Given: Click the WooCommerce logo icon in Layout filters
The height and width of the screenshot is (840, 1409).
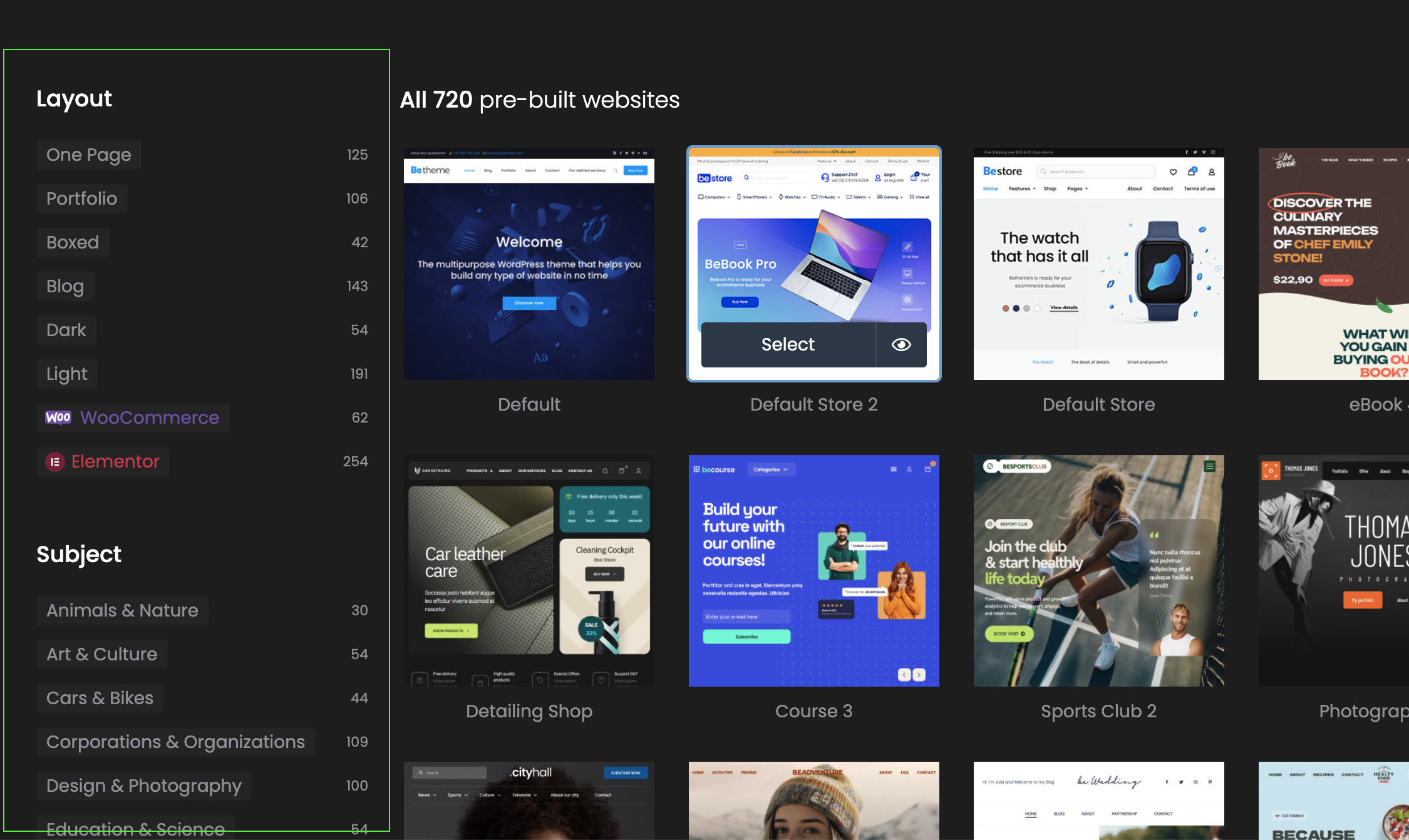Looking at the screenshot, I should [58, 417].
